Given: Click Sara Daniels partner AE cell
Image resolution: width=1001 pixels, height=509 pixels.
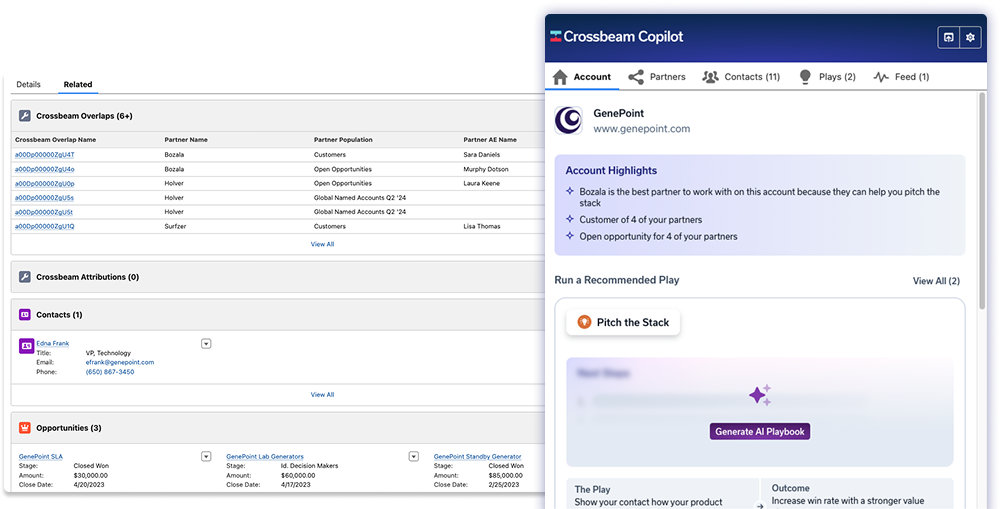Looking at the screenshot, I should tap(482, 155).
